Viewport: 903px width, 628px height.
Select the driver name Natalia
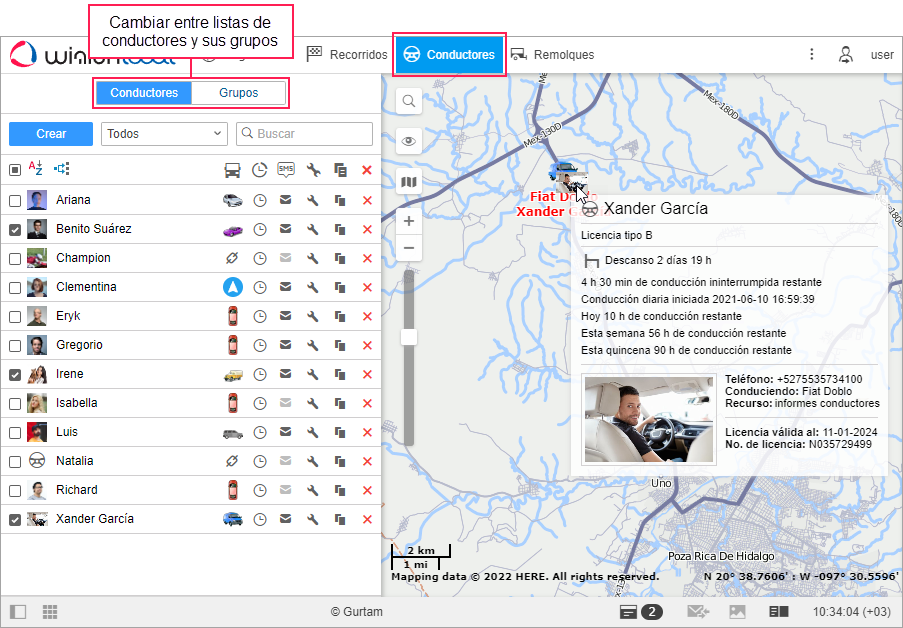click(x=74, y=461)
